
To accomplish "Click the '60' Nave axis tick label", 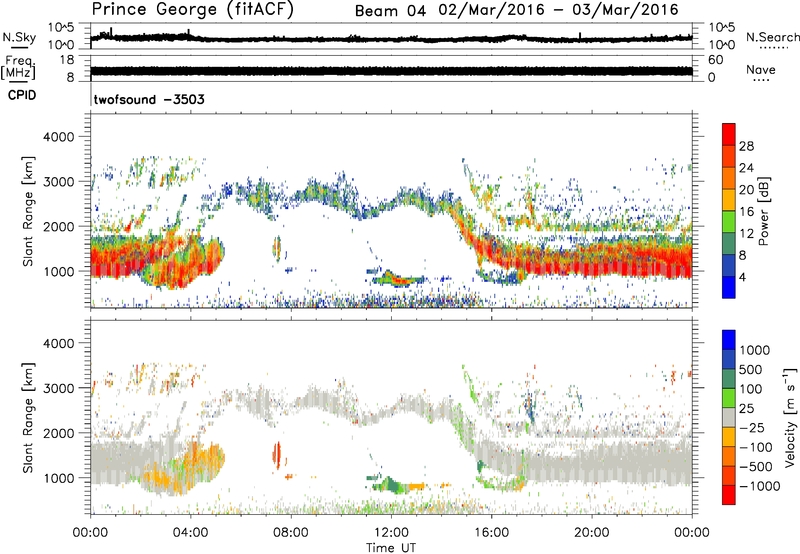I will (x=715, y=60).
